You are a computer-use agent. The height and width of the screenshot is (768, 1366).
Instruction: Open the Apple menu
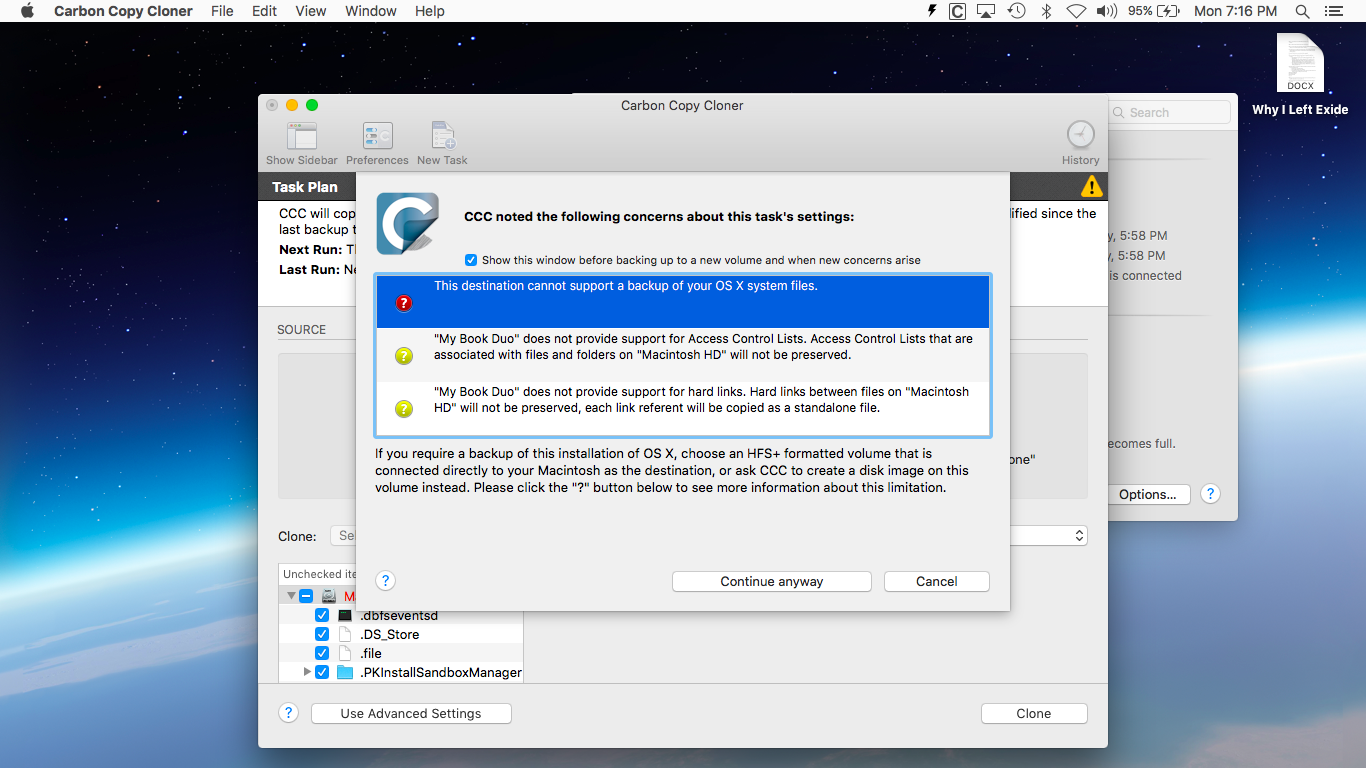tap(27, 11)
